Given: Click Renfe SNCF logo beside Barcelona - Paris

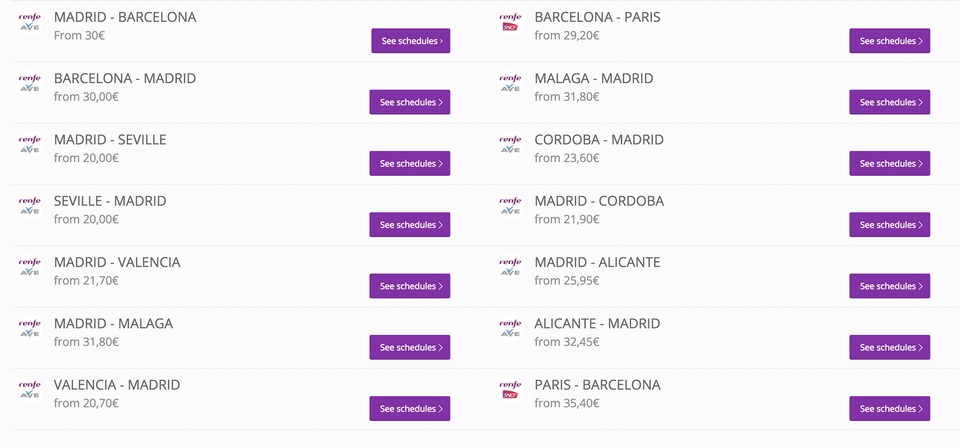Looking at the screenshot, I should tap(510, 22).
